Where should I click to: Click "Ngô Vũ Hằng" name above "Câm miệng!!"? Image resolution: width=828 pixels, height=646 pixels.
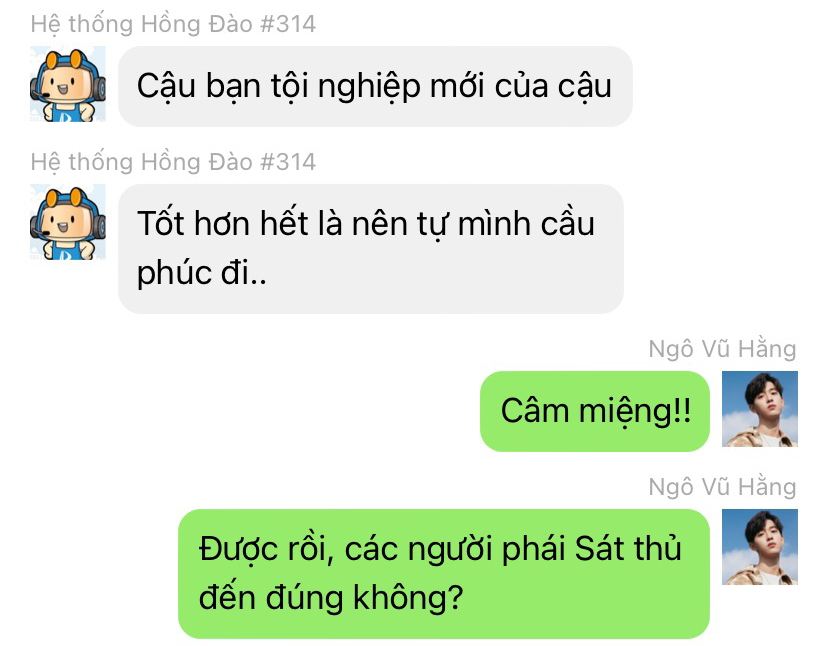tap(722, 349)
